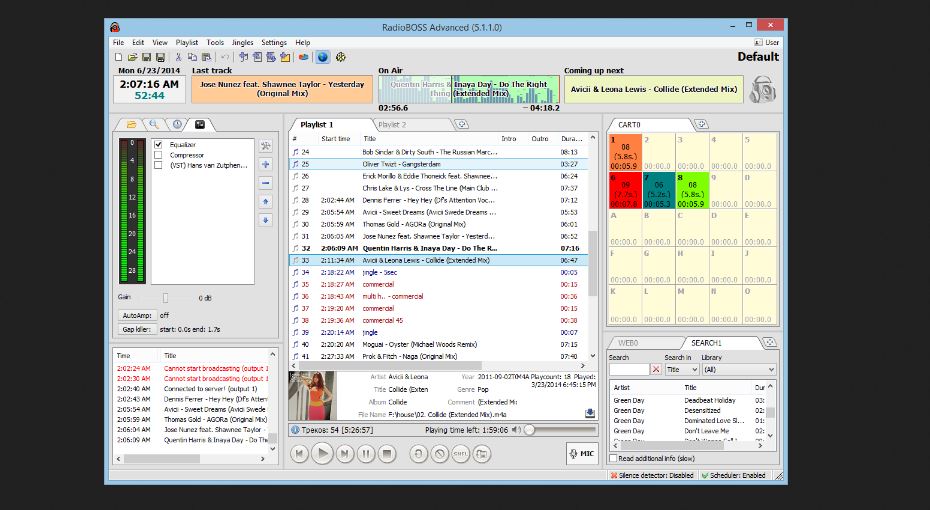Click the film reel toolbar icon
930x510 pixels.
pyautogui.click(x=341, y=58)
